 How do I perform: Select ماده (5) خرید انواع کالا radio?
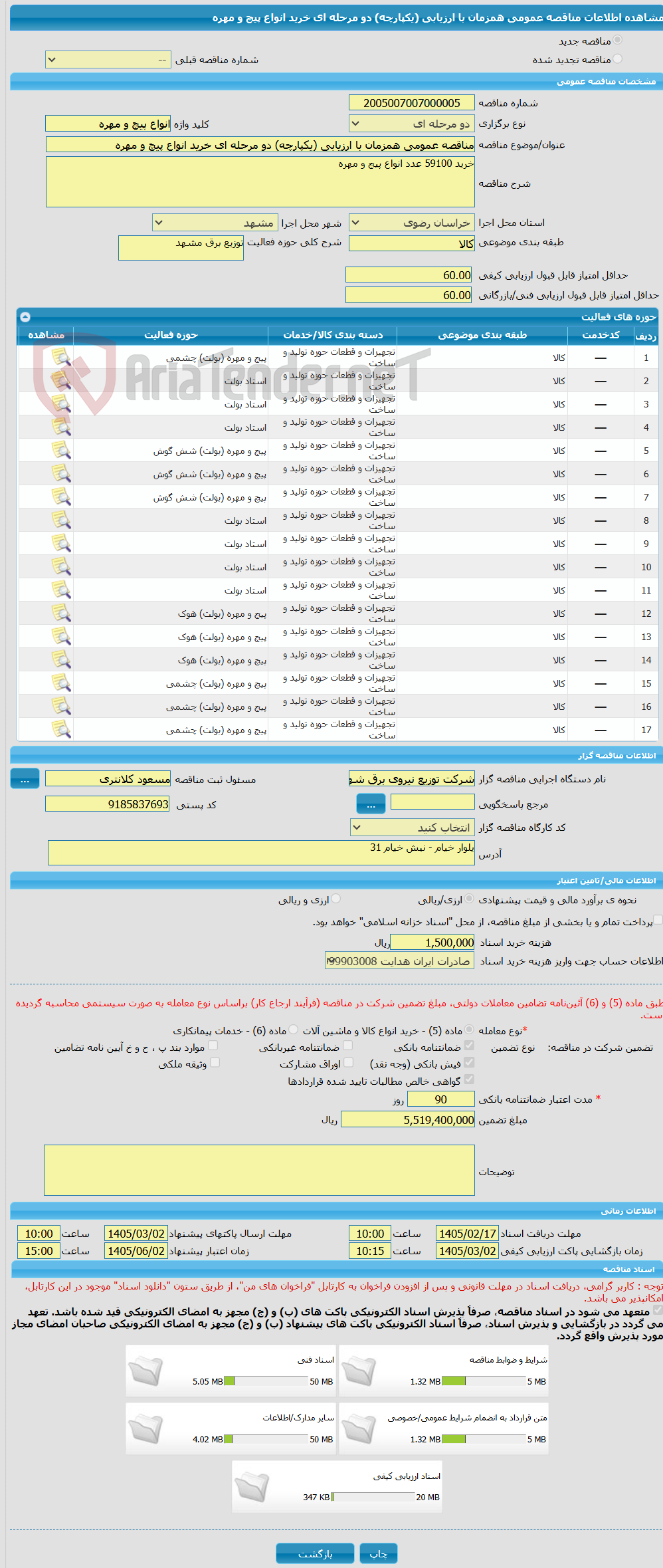[x=470, y=1030]
